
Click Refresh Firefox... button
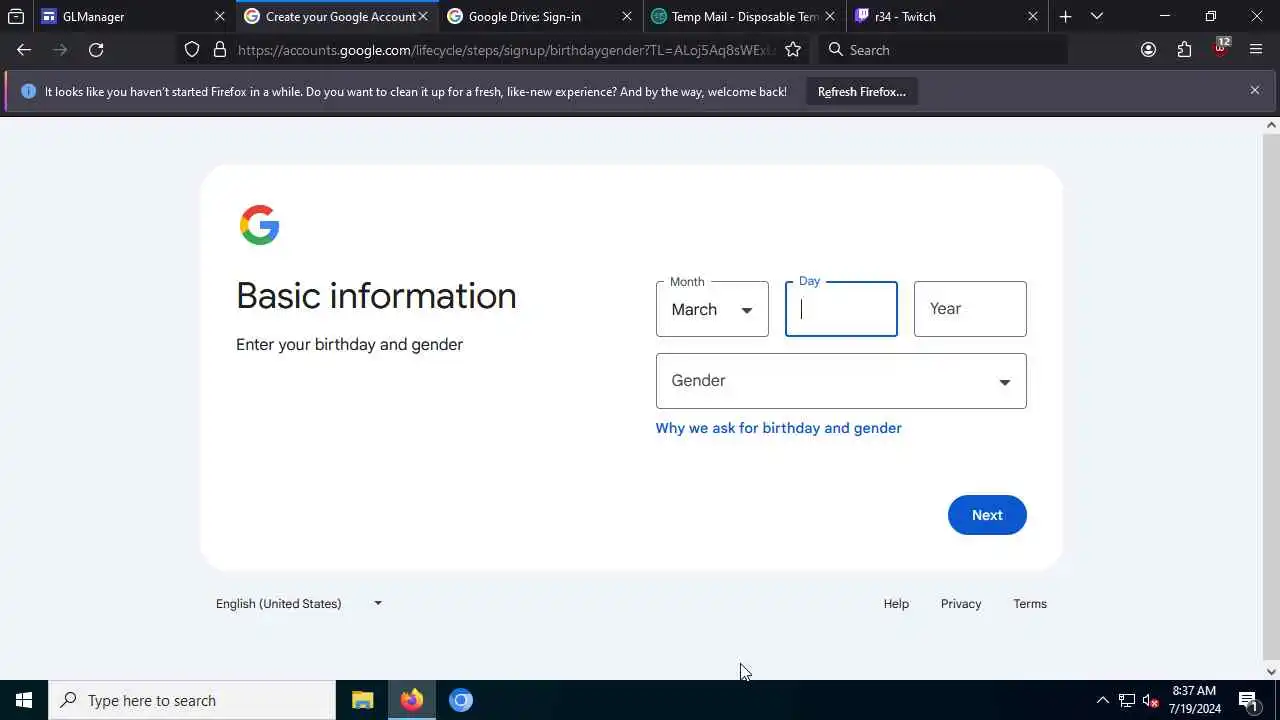862,92
